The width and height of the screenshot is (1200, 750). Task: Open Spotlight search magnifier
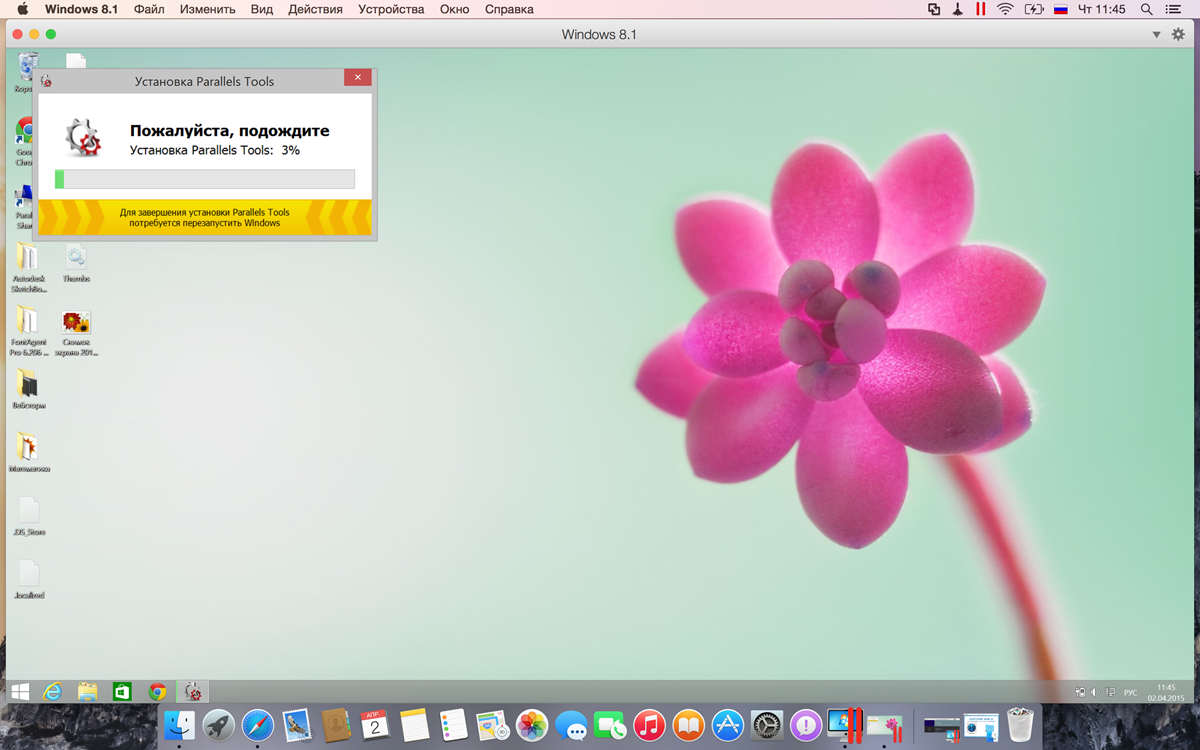click(x=1148, y=9)
